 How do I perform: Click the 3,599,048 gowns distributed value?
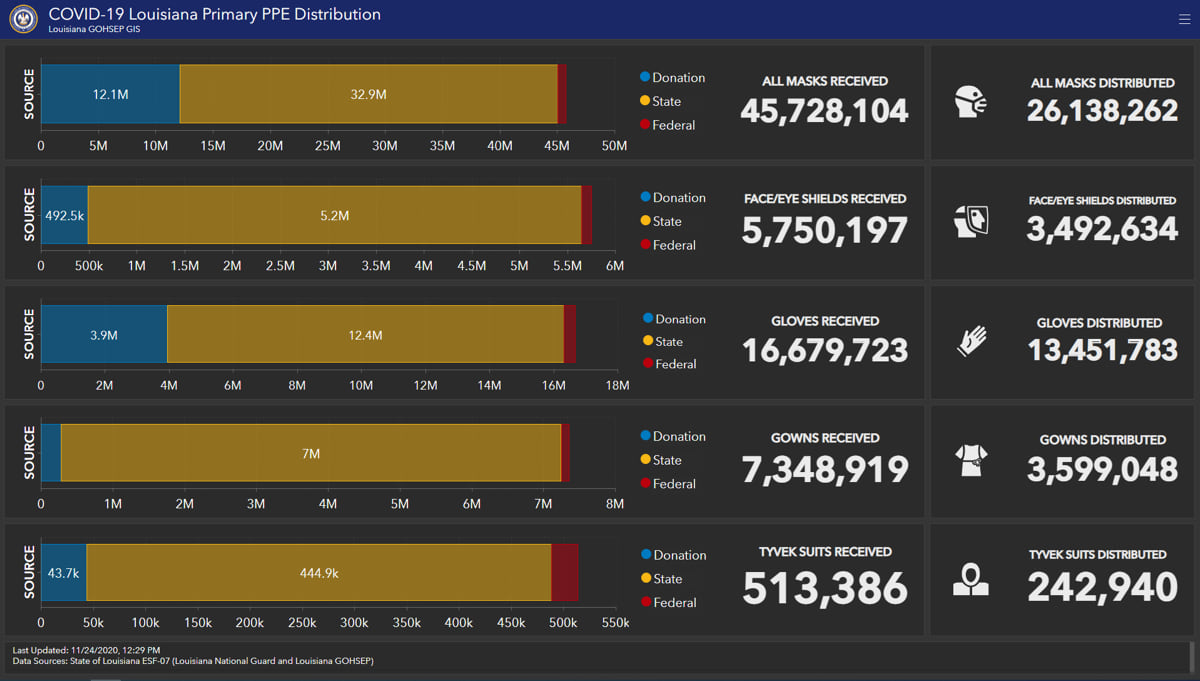1102,469
